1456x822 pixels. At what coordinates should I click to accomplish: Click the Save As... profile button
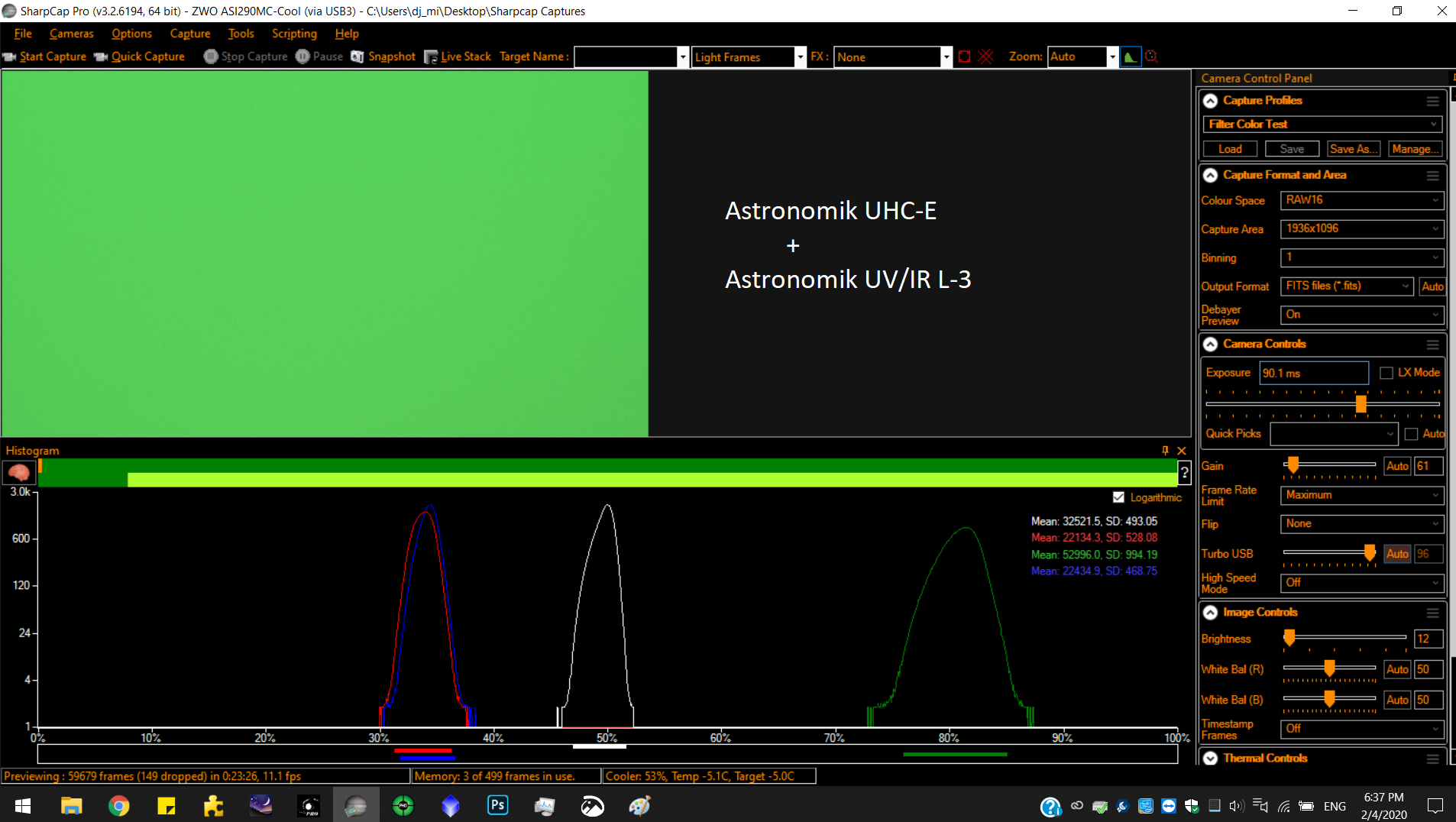(x=1354, y=149)
